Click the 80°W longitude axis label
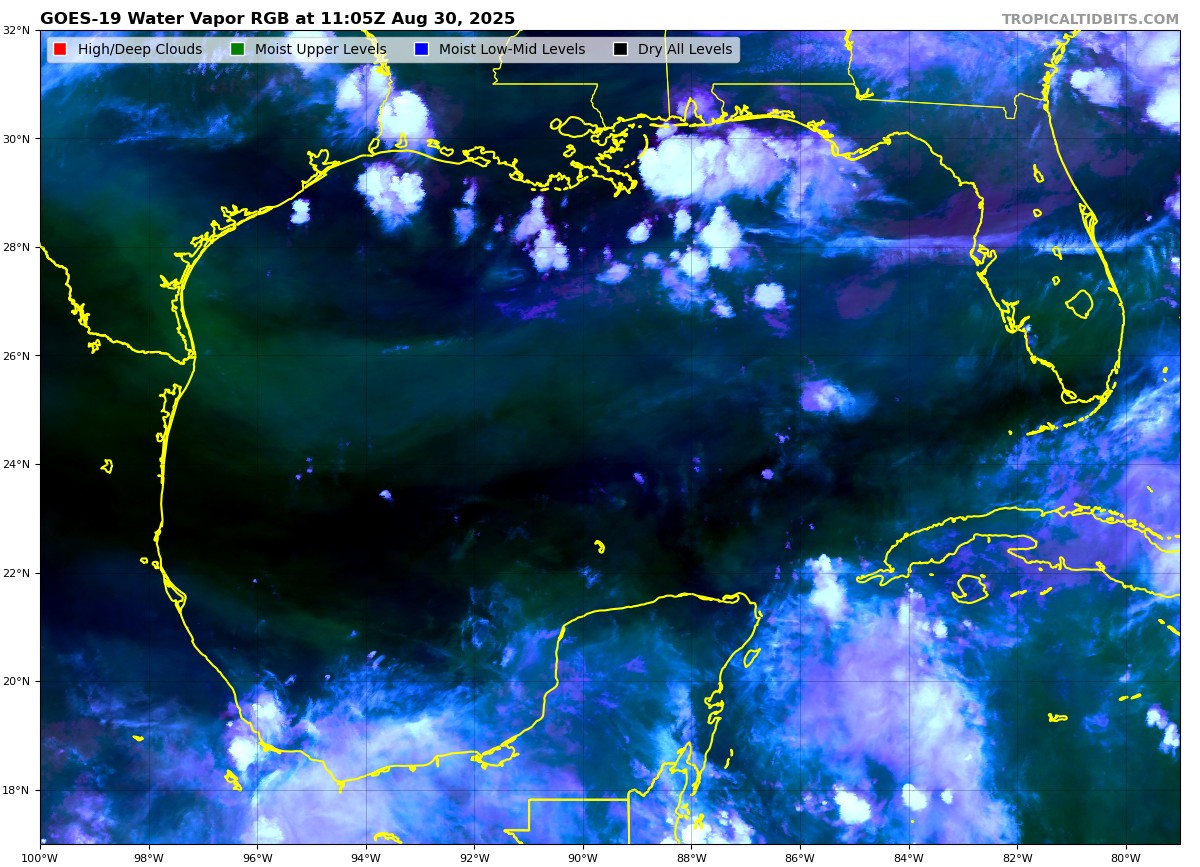 point(1126,857)
